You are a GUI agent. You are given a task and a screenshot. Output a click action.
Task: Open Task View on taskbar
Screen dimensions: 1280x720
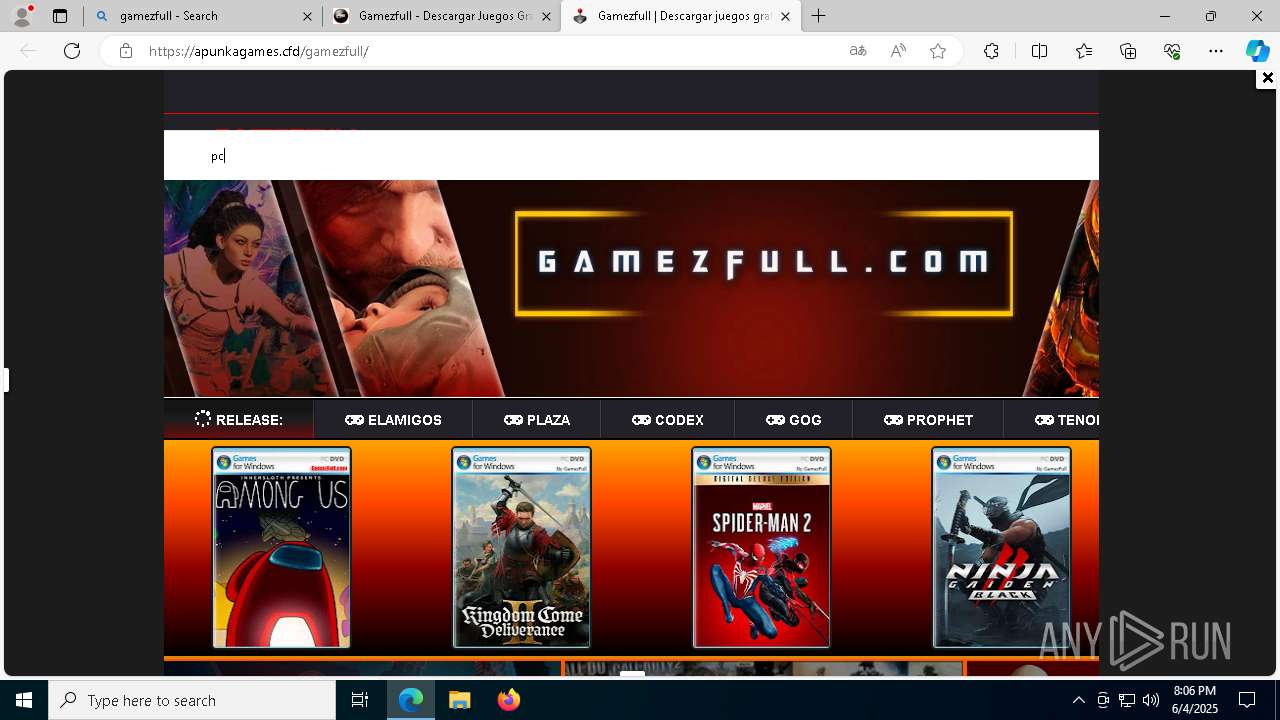coord(360,700)
